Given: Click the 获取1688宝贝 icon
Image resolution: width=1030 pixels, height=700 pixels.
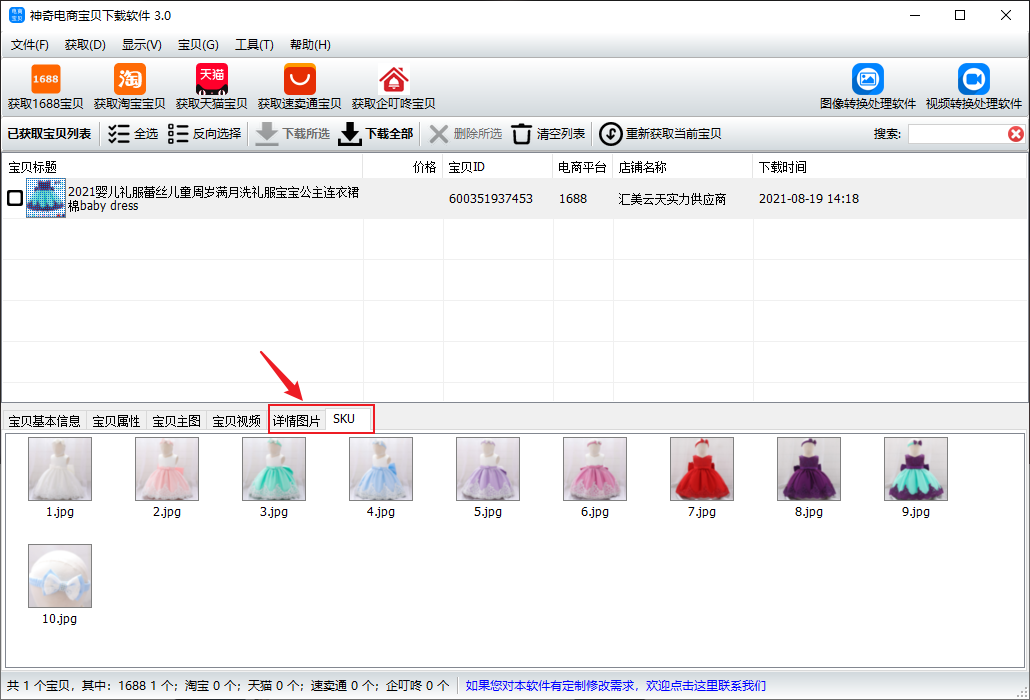Looking at the screenshot, I should point(45,79).
